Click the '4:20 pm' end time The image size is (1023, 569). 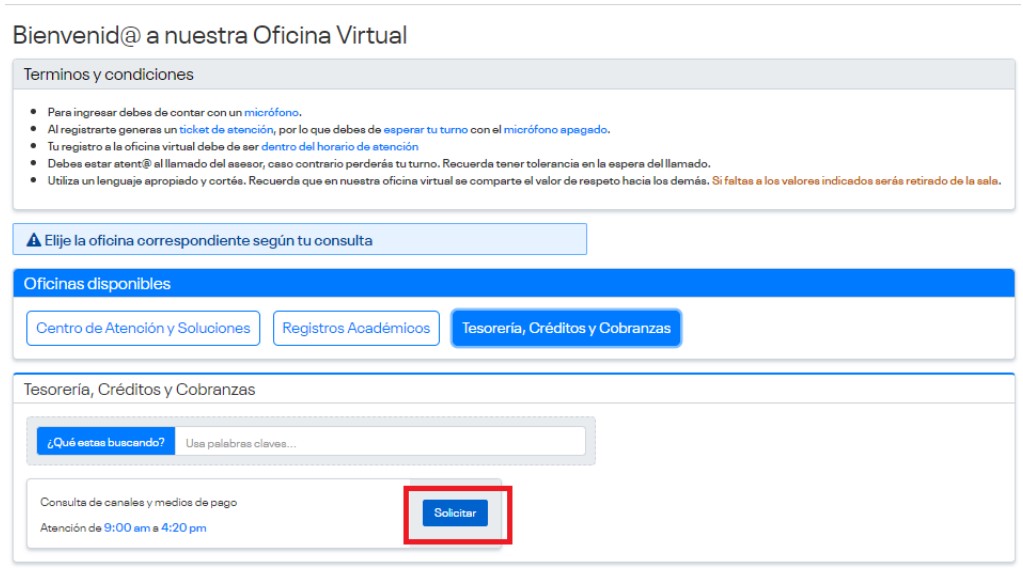(184, 528)
